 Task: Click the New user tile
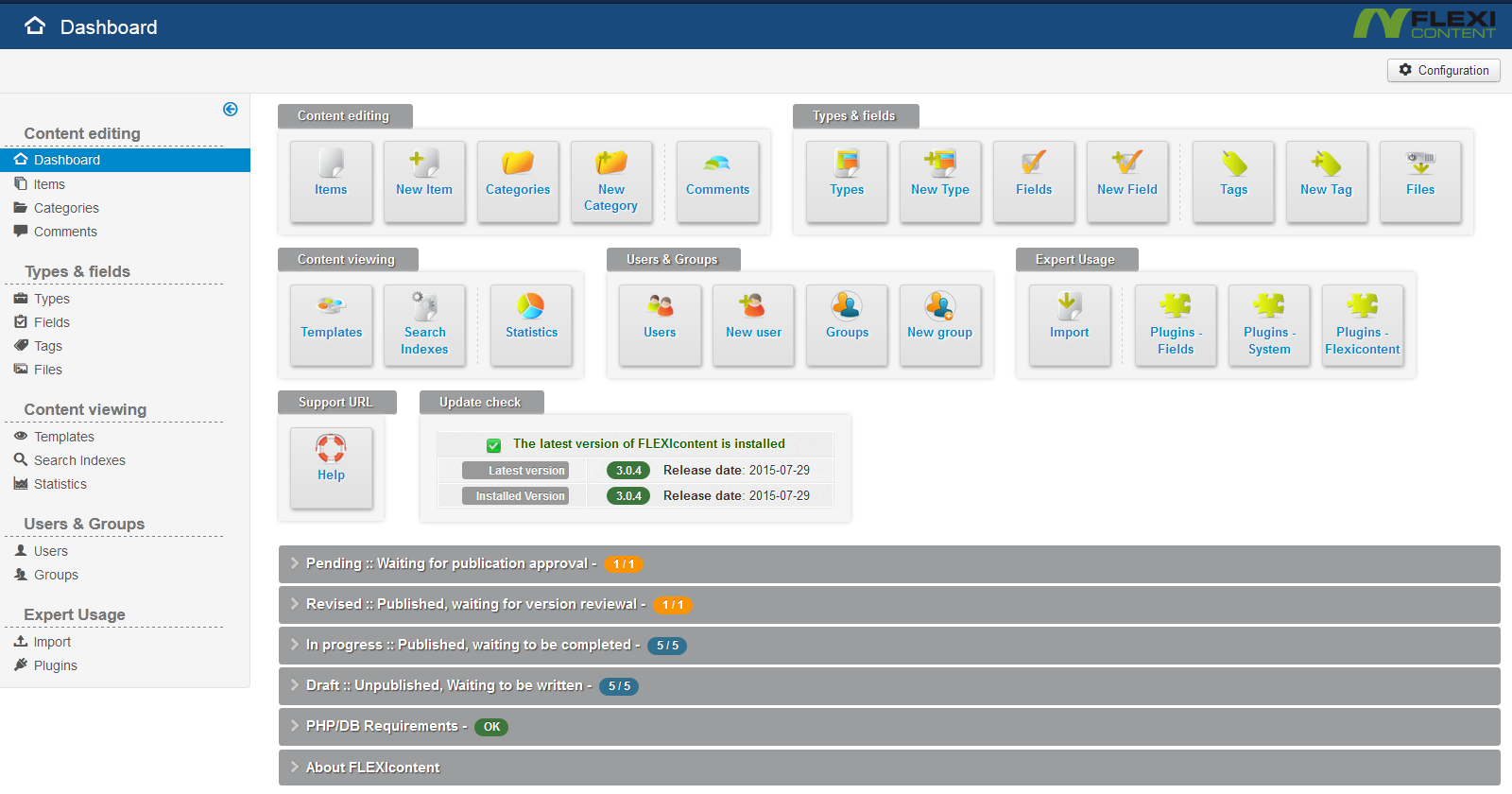753,325
